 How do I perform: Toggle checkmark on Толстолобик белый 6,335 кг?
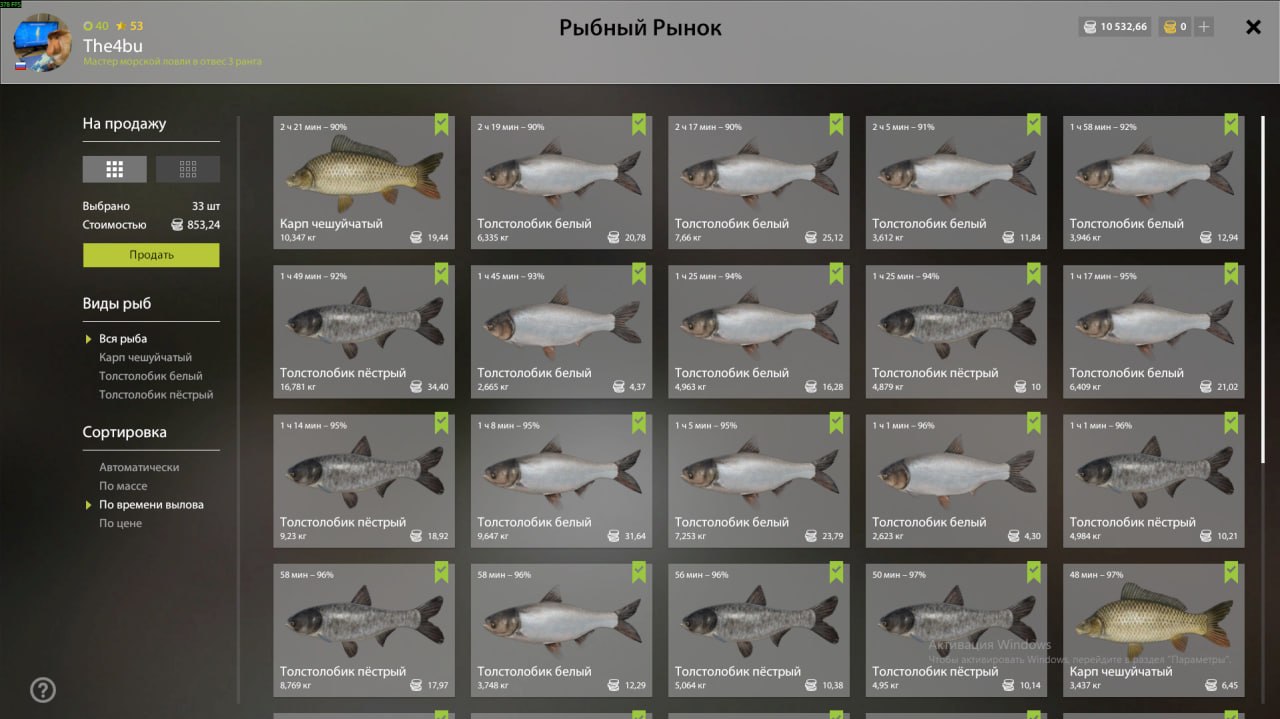click(639, 124)
